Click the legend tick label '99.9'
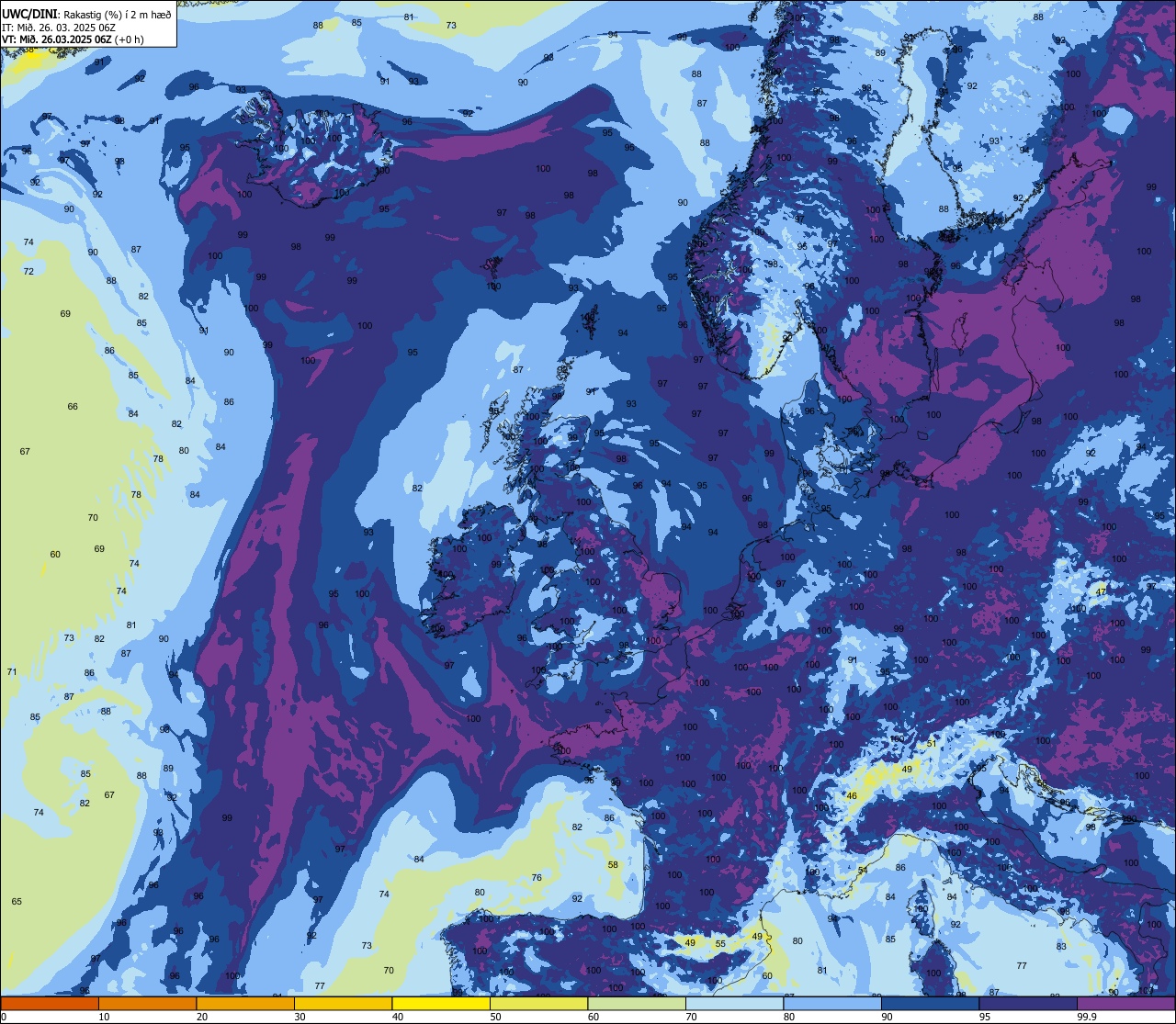Image resolution: width=1176 pixels, height=1024 pixels. coord(1088,1017)
